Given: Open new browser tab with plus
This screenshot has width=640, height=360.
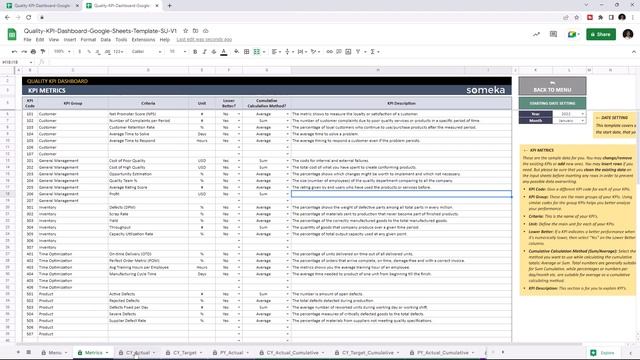Looking at the screenshot, I should (169, 6).
